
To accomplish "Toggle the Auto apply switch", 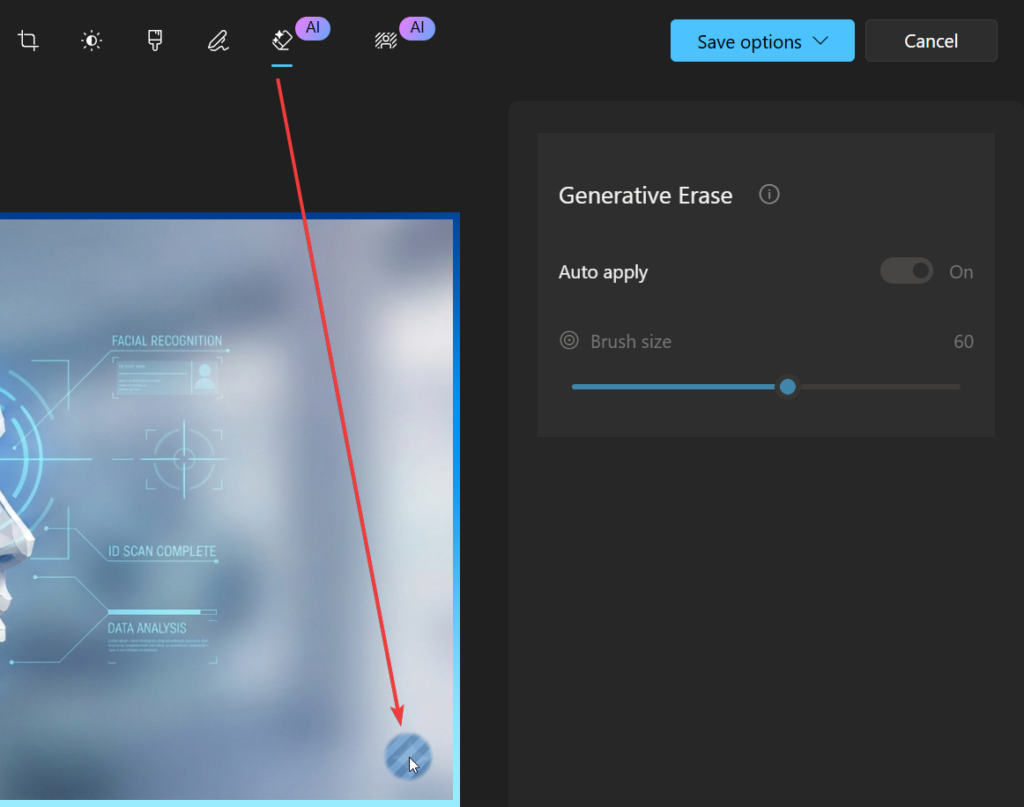I will [x=906, y=271].
